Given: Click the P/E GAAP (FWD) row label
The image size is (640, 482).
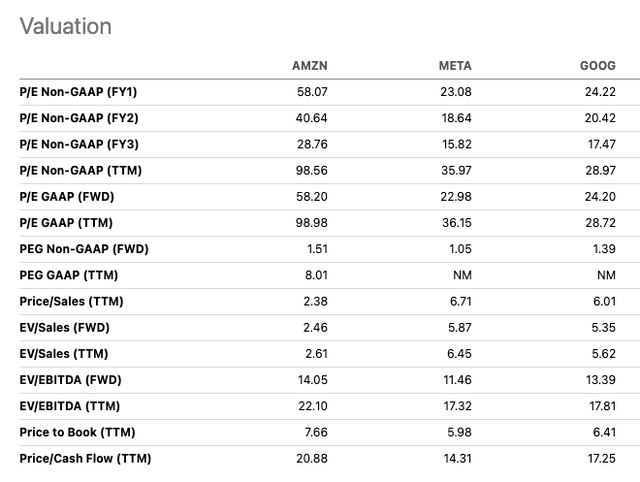Looking at the screenshot, I should pos(73,197).
